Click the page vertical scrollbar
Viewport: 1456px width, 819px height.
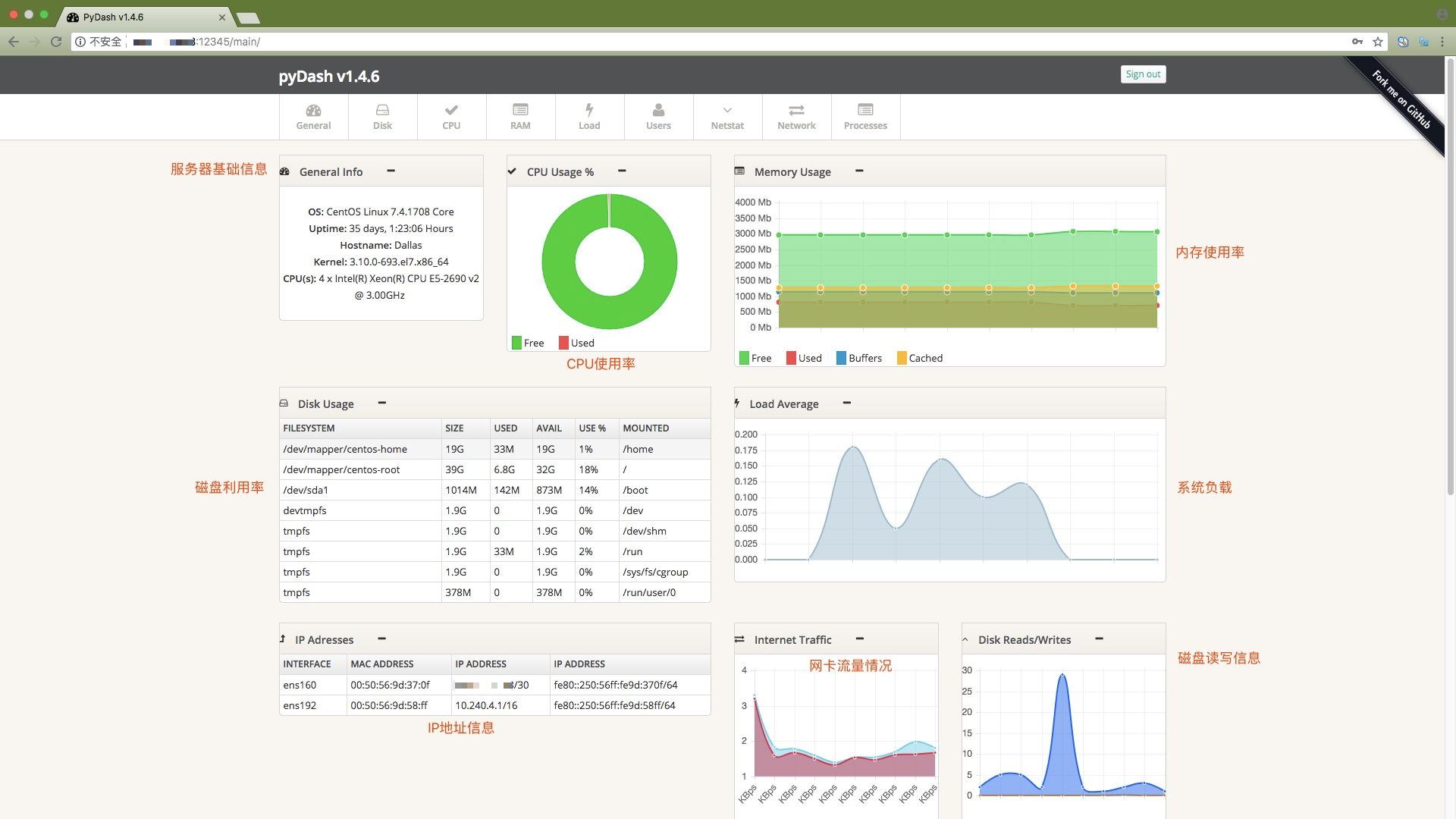1450,277
